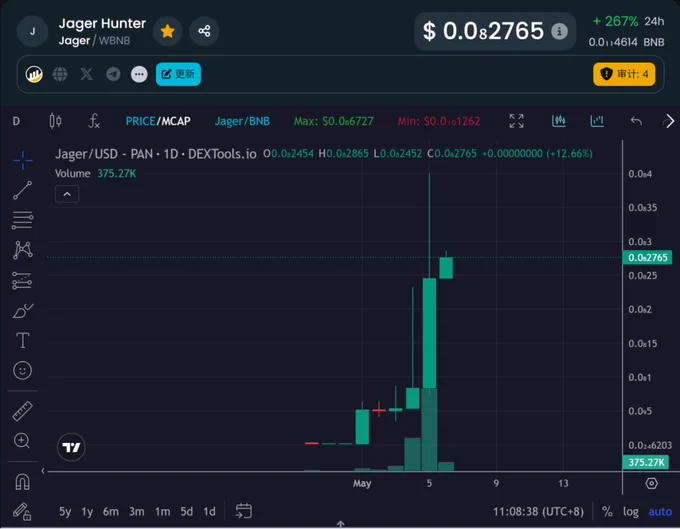Click the current price label 0.0₈2765

647,258
